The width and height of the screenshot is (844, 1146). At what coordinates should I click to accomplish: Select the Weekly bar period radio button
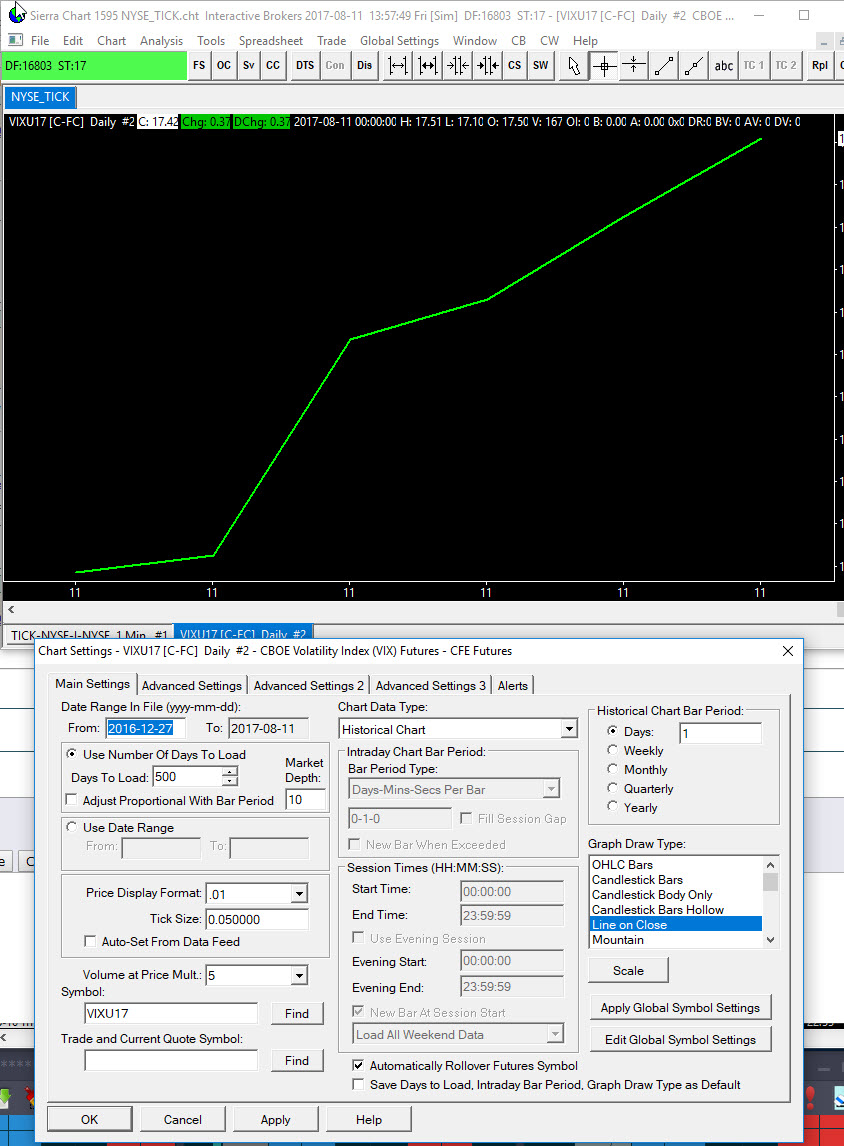tap(612, 749)
